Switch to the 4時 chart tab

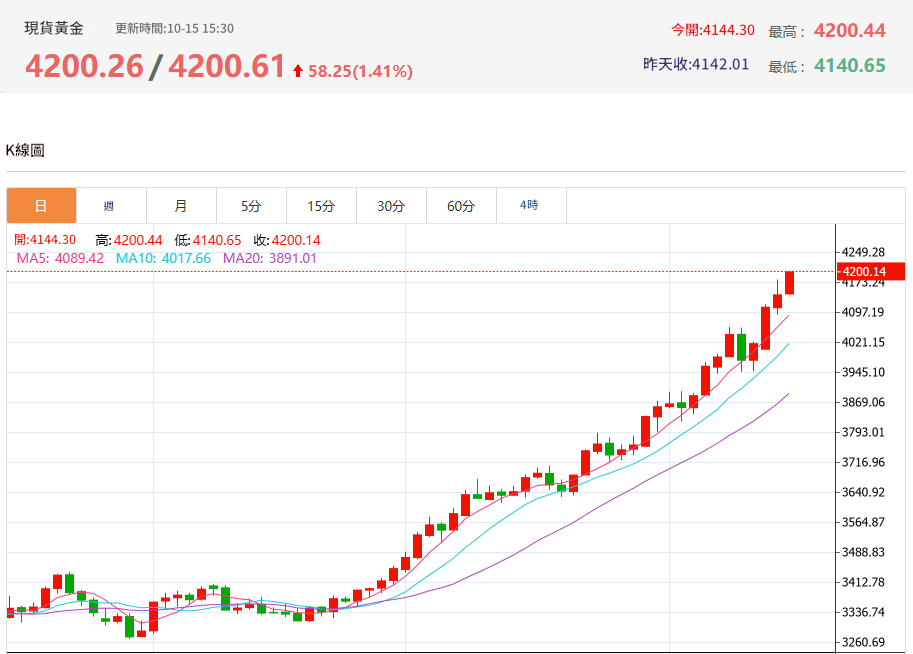pos(529,206)
